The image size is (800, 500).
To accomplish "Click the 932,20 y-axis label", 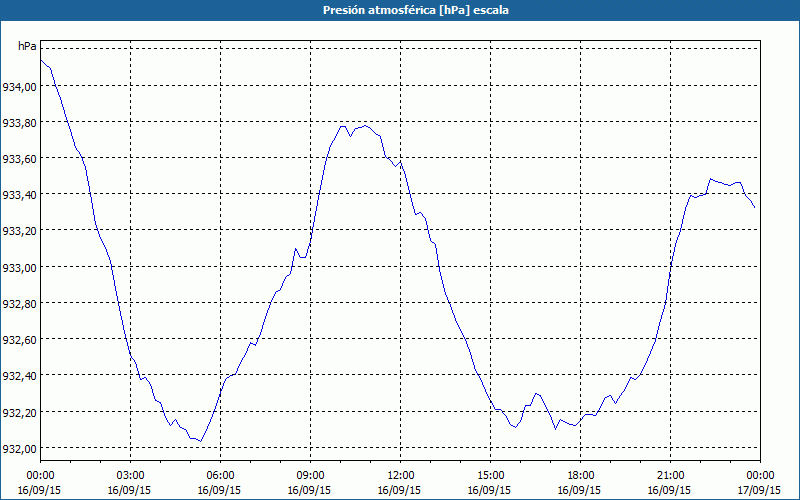I will click(x=20, y=413).
